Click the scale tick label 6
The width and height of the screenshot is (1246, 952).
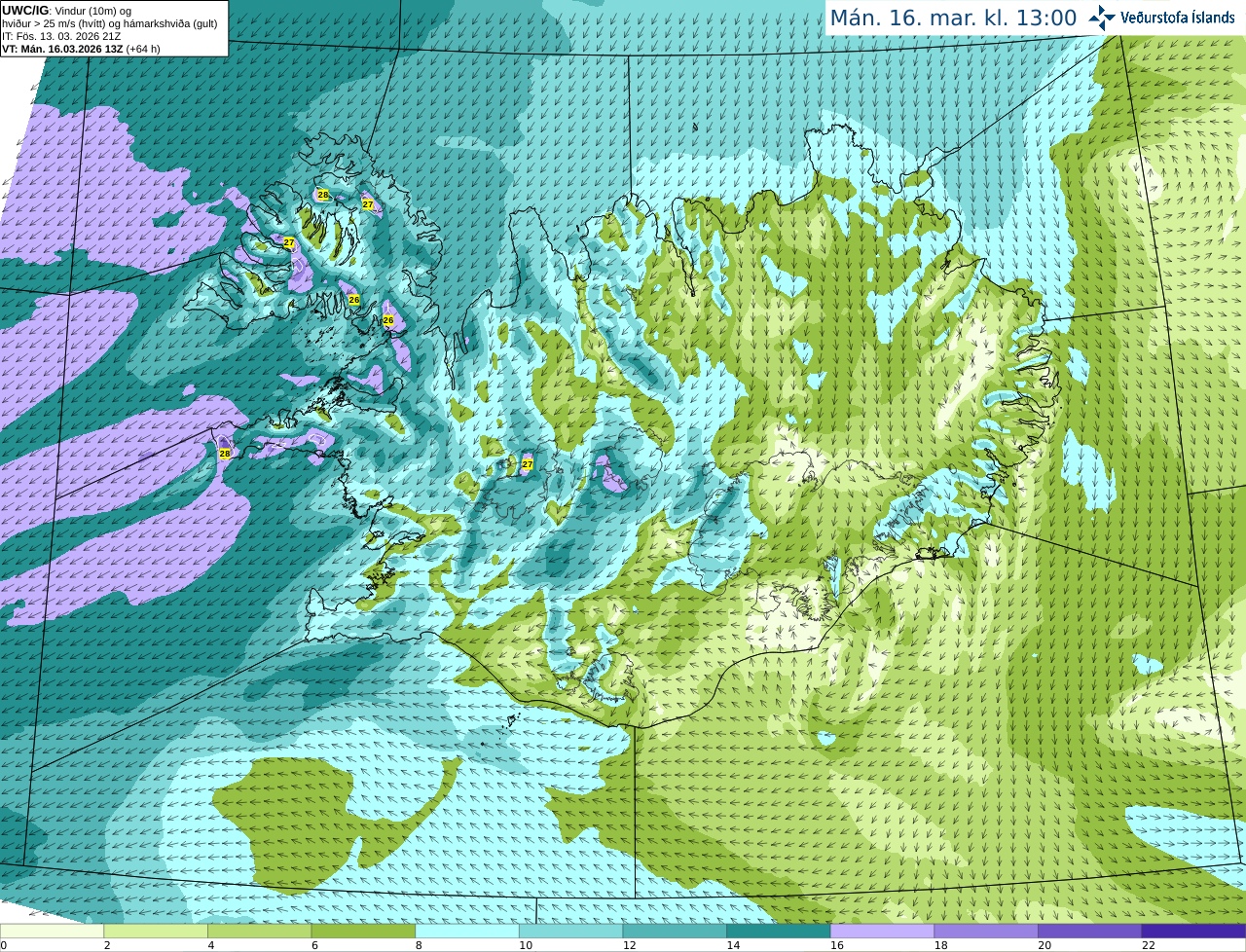(314, 945)
